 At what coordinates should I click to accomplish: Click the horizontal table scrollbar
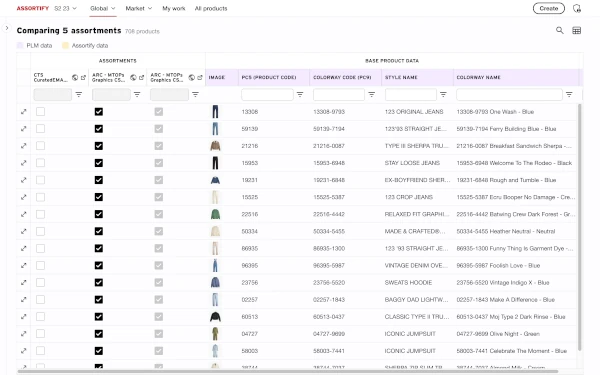click(x=287, y=371)
